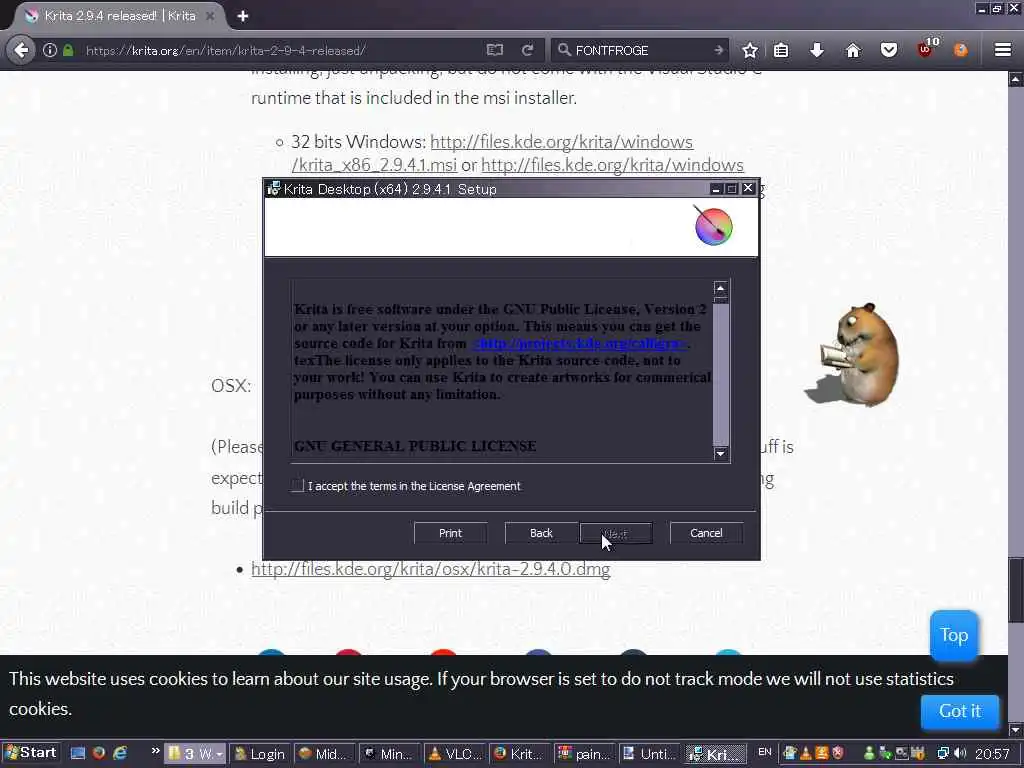
Task: Open the volume speaker tray icon
Action: click(959, 754)
